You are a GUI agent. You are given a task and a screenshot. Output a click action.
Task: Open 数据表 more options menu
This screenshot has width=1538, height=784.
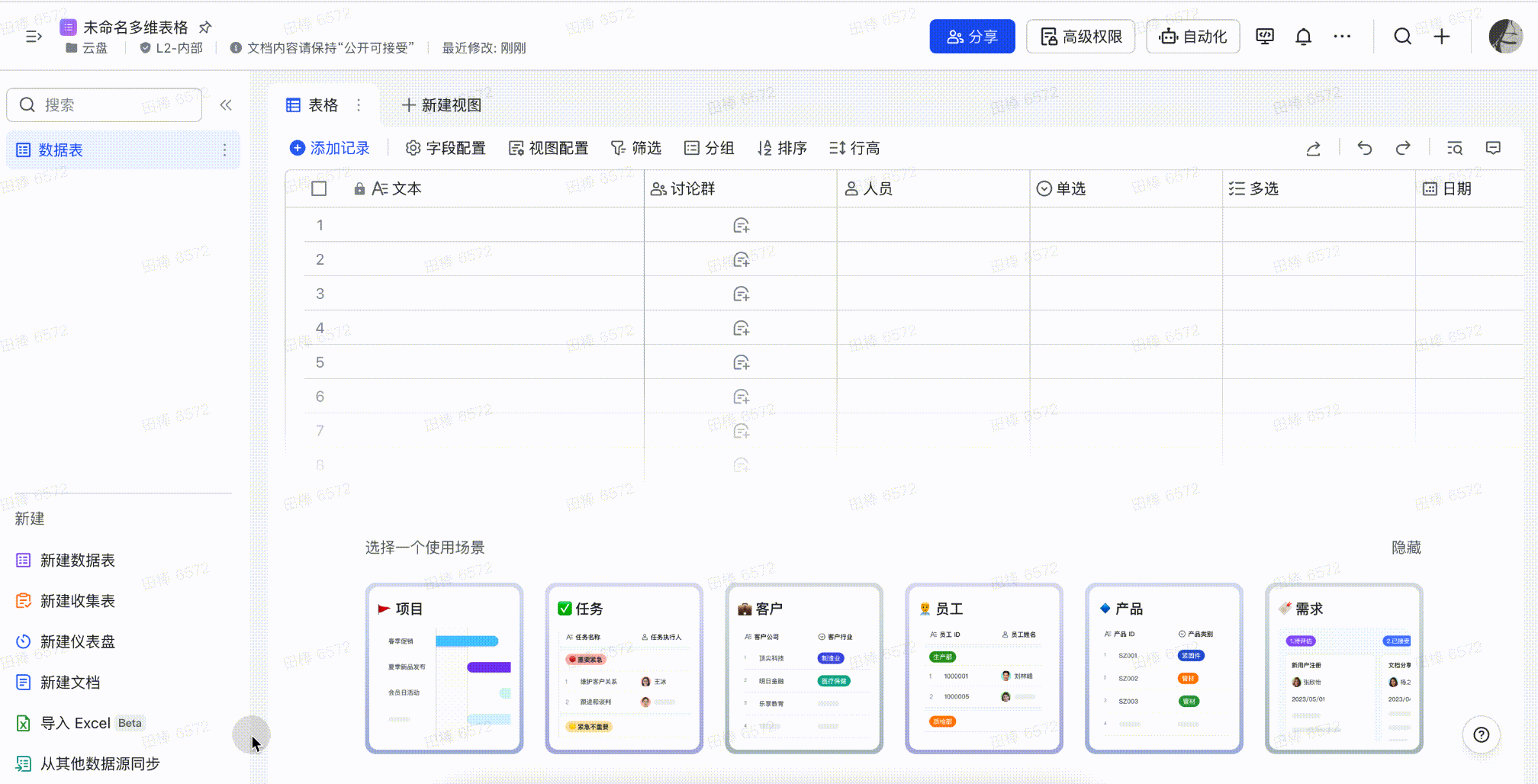click(x=224, y=150)
